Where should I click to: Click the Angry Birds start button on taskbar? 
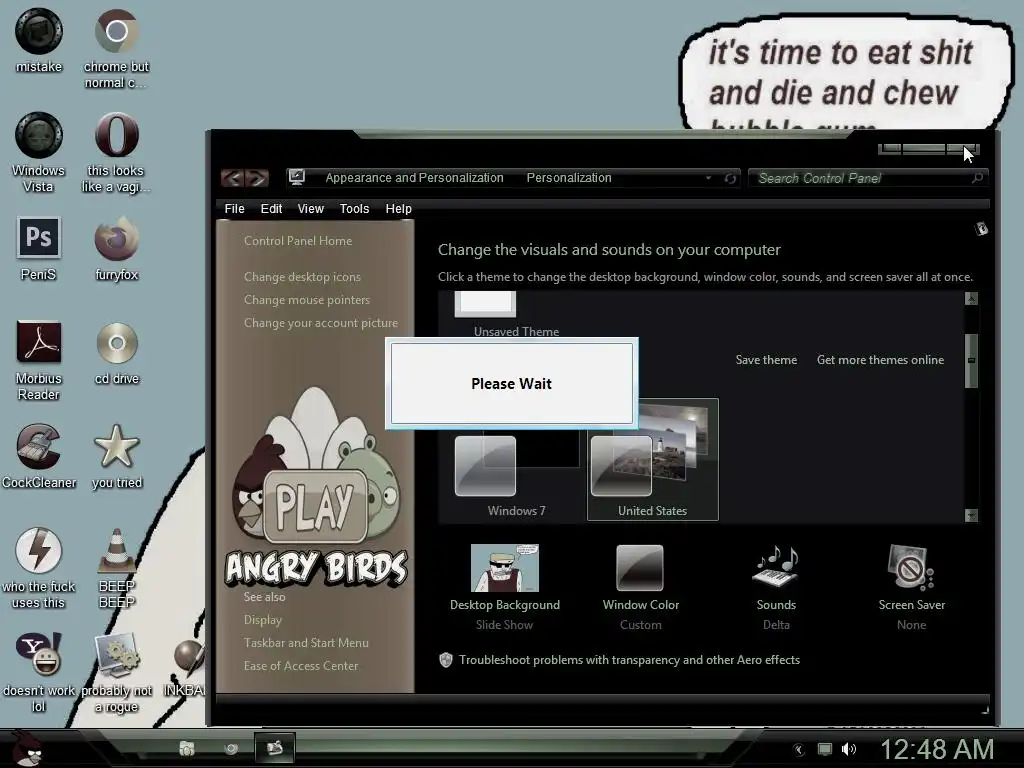pos(26,748)
